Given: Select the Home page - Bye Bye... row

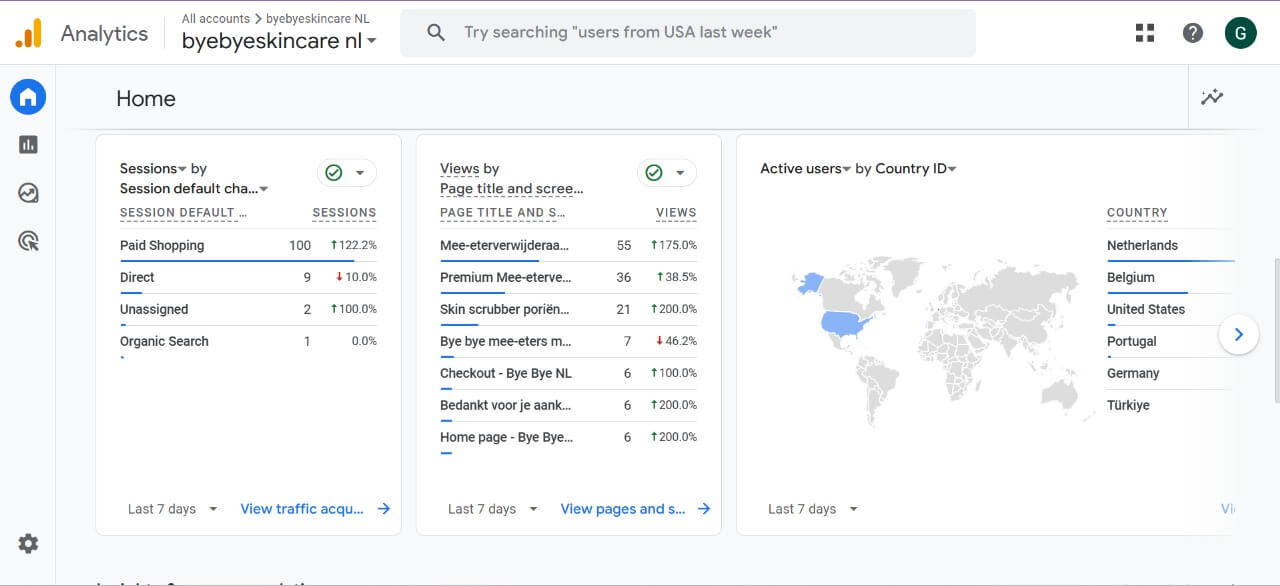Looking at the screenshot, I should (x=568, y=437).
